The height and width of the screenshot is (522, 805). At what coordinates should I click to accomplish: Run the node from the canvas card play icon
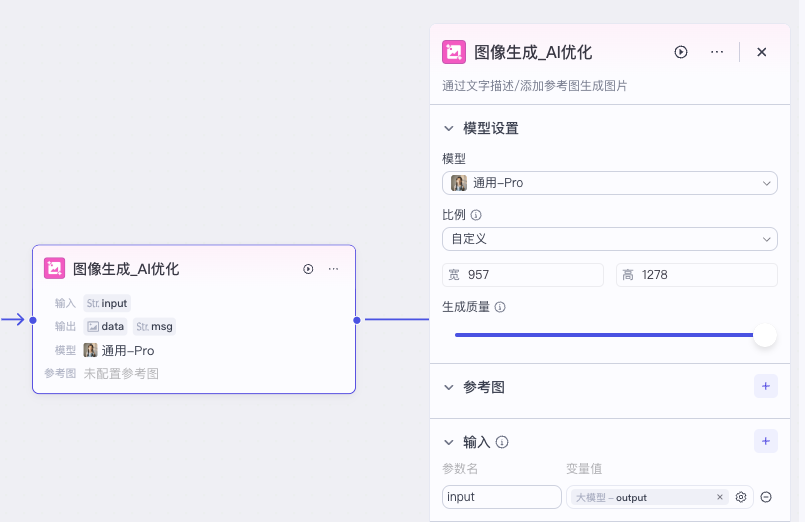click(308, 269)
